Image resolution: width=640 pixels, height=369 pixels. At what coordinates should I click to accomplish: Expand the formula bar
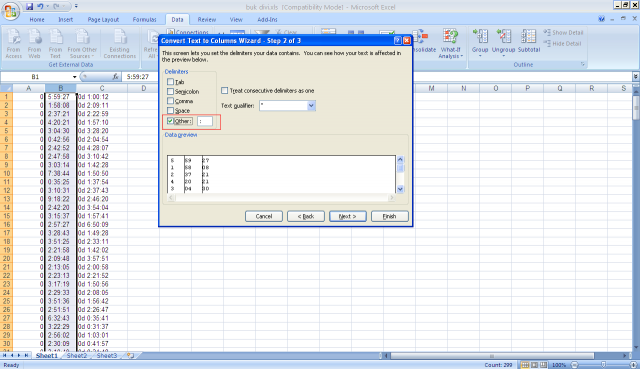coord(636,76)
